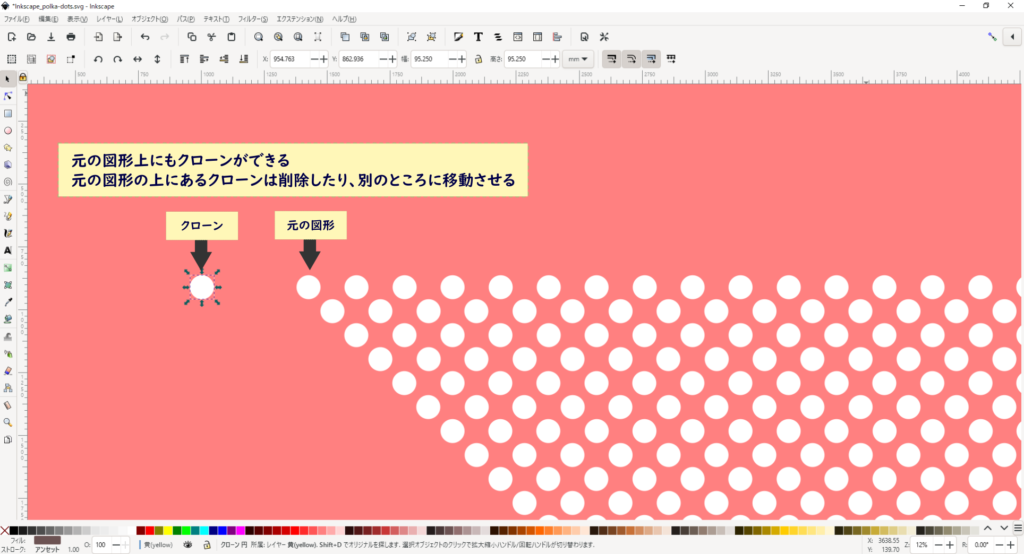
Task: Open the mm units dropdown
Action: click(577, 59)
